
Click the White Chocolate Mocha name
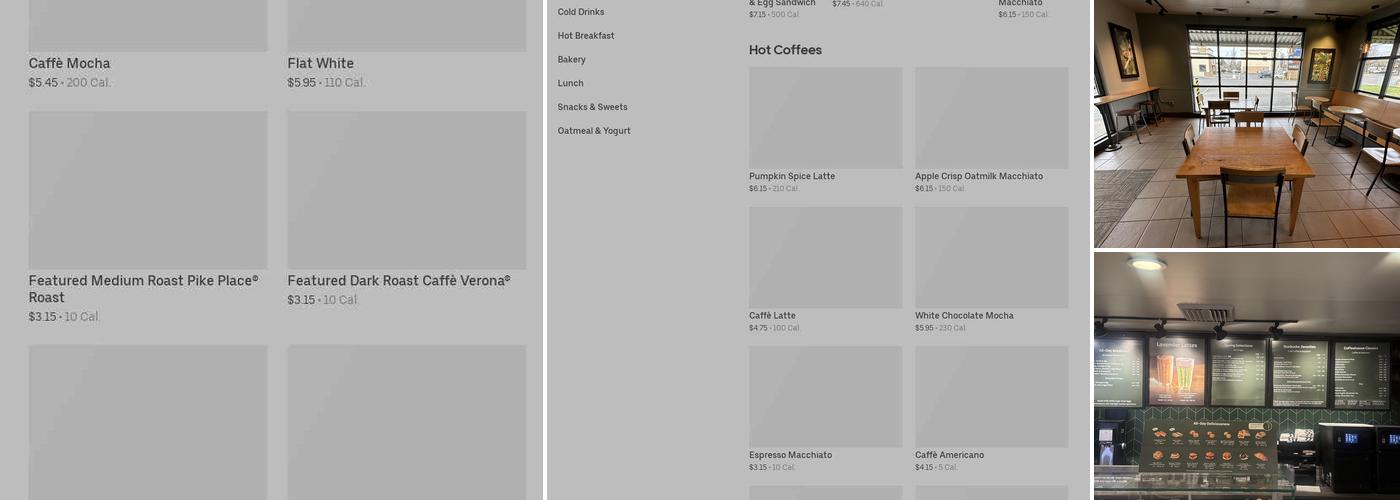tap(964, 316)
